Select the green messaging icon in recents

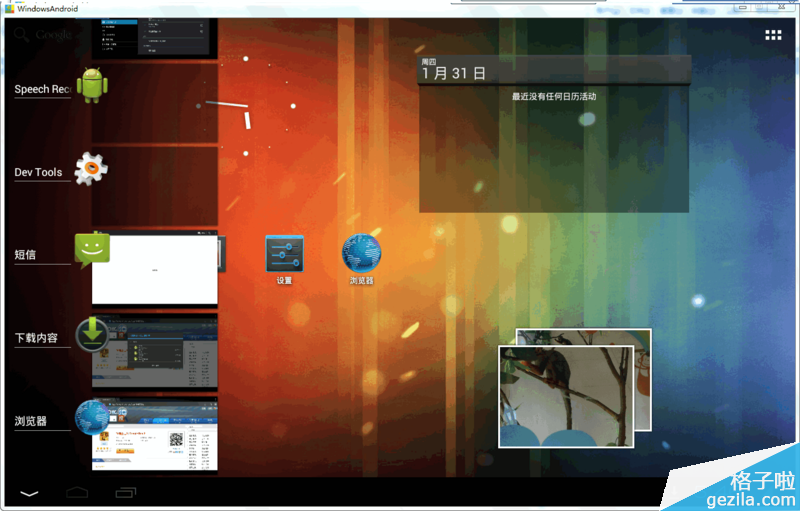pos(92,249)
